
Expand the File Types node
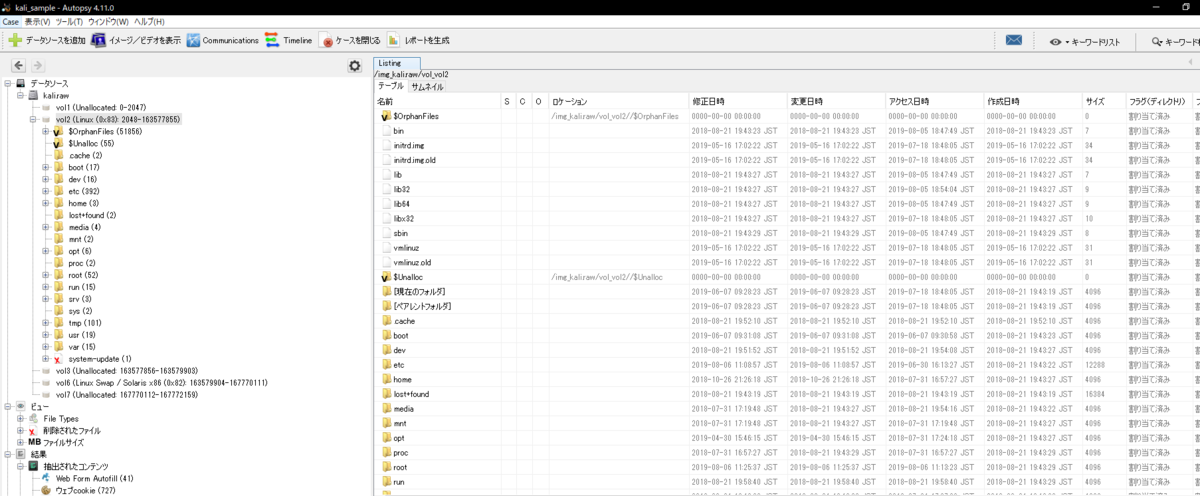pos(20,418)
